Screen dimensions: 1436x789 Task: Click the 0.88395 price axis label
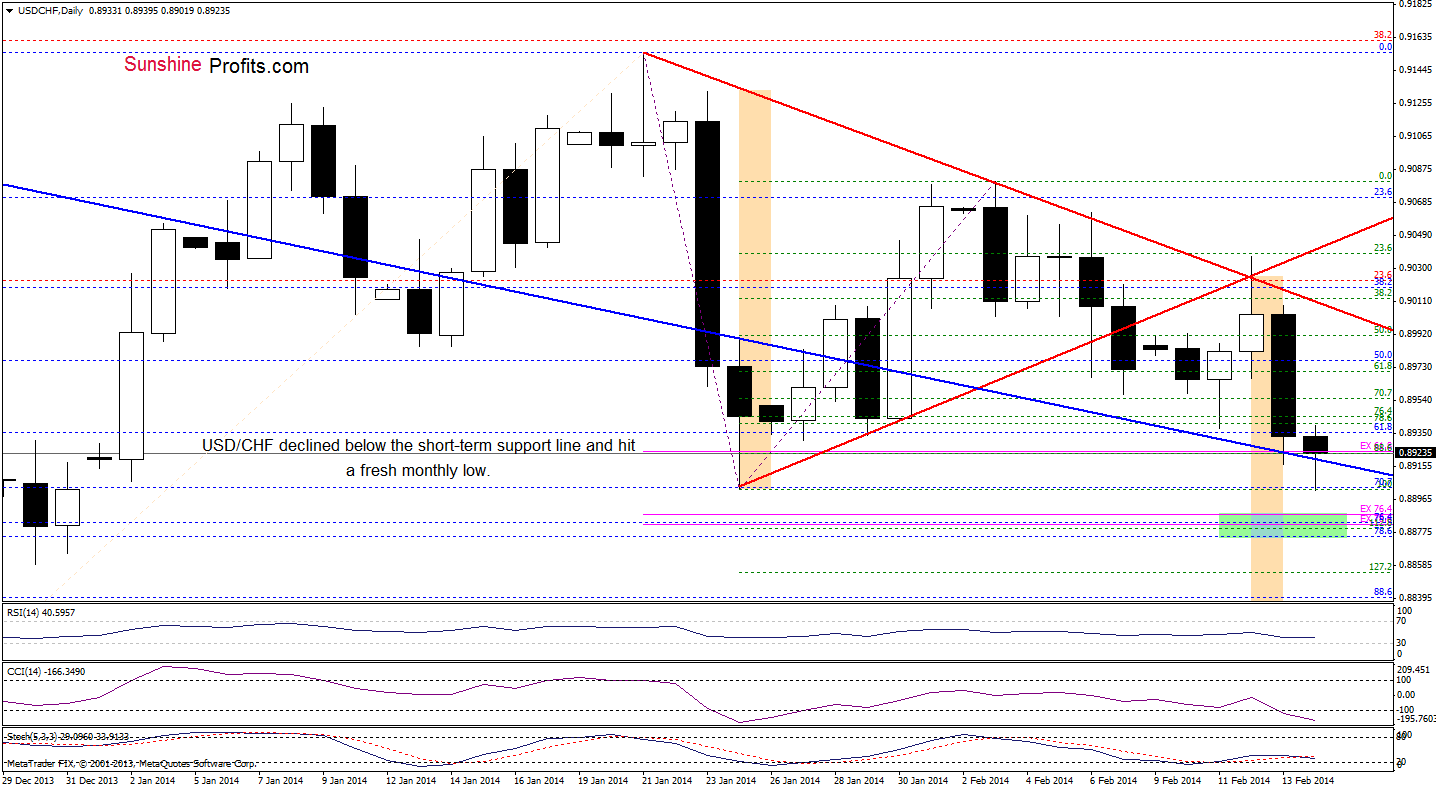1417,598
